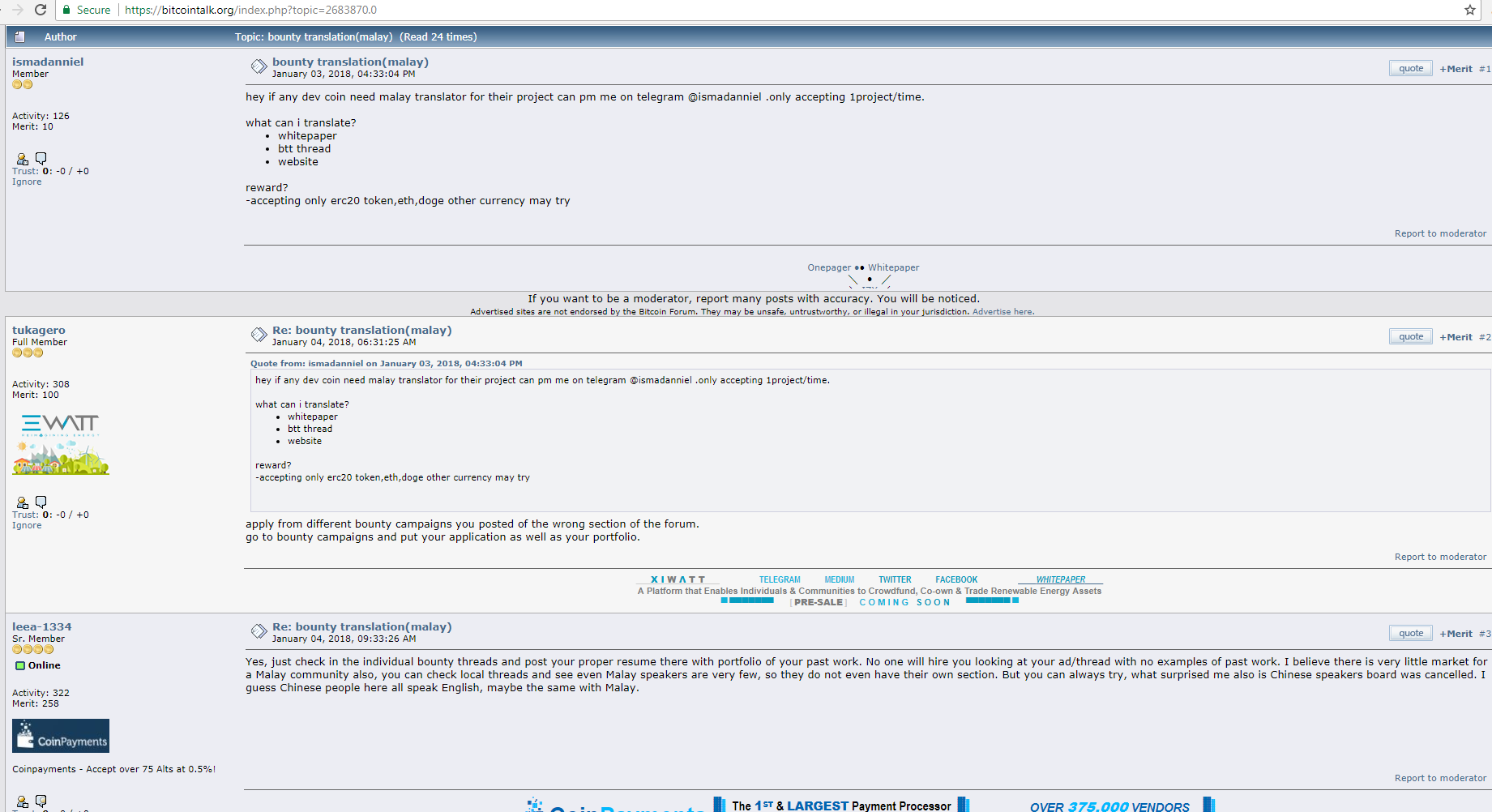Open leea-1334's 'Re: bounty translation(malay)' title
The width and height of the screenshot is (1492, 812).
(x=361, y=626)
